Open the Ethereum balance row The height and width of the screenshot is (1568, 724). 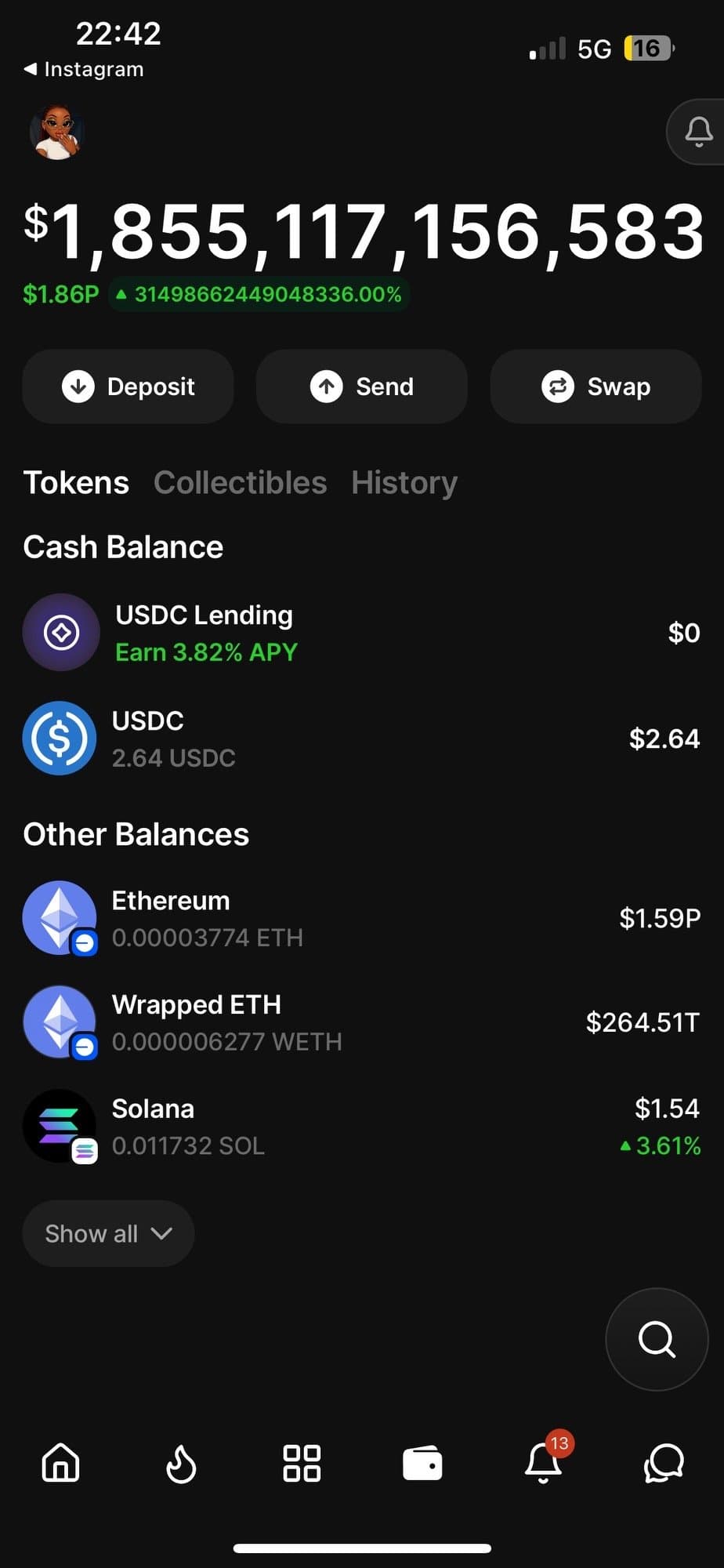pos(360,918)
